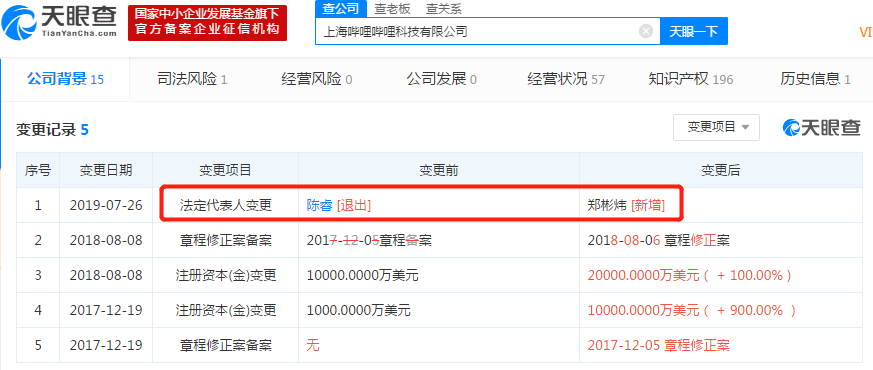The width and height of the screenshot is (873, 370).
Task: Click the 章程修正案备案 cell dated 2018-08-08
Action: coord(225,240)
